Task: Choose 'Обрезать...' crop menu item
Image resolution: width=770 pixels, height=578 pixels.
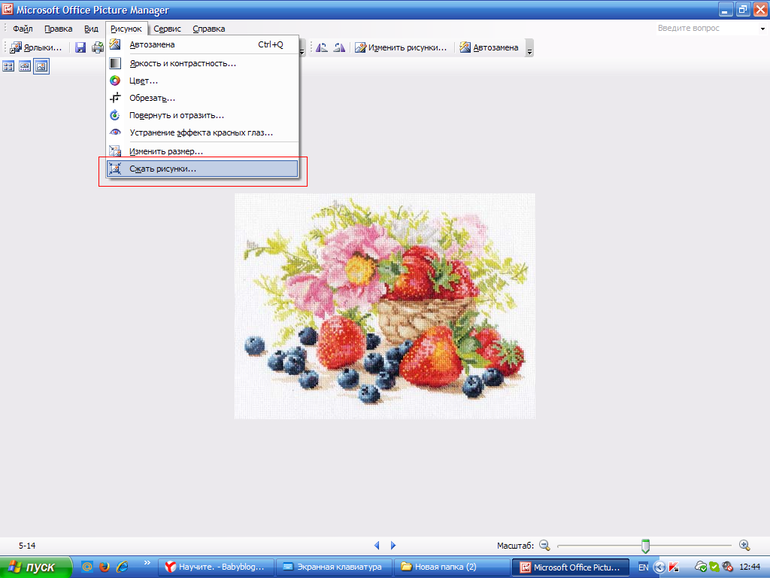Action: pos(152,98)
